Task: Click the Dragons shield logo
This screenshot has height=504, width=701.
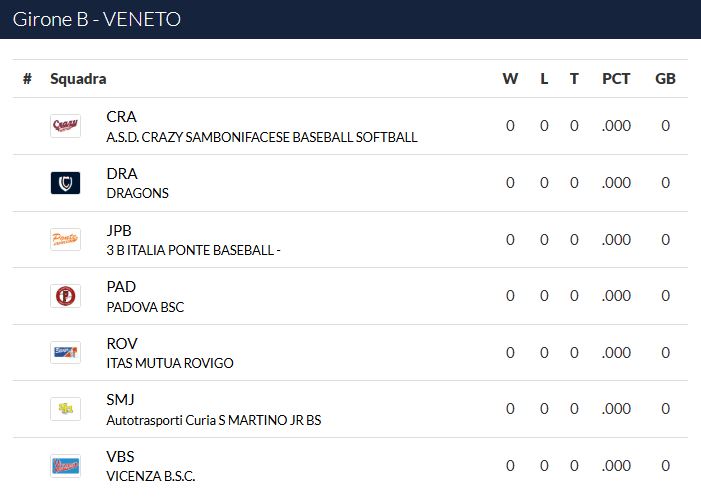Action: 65,183
